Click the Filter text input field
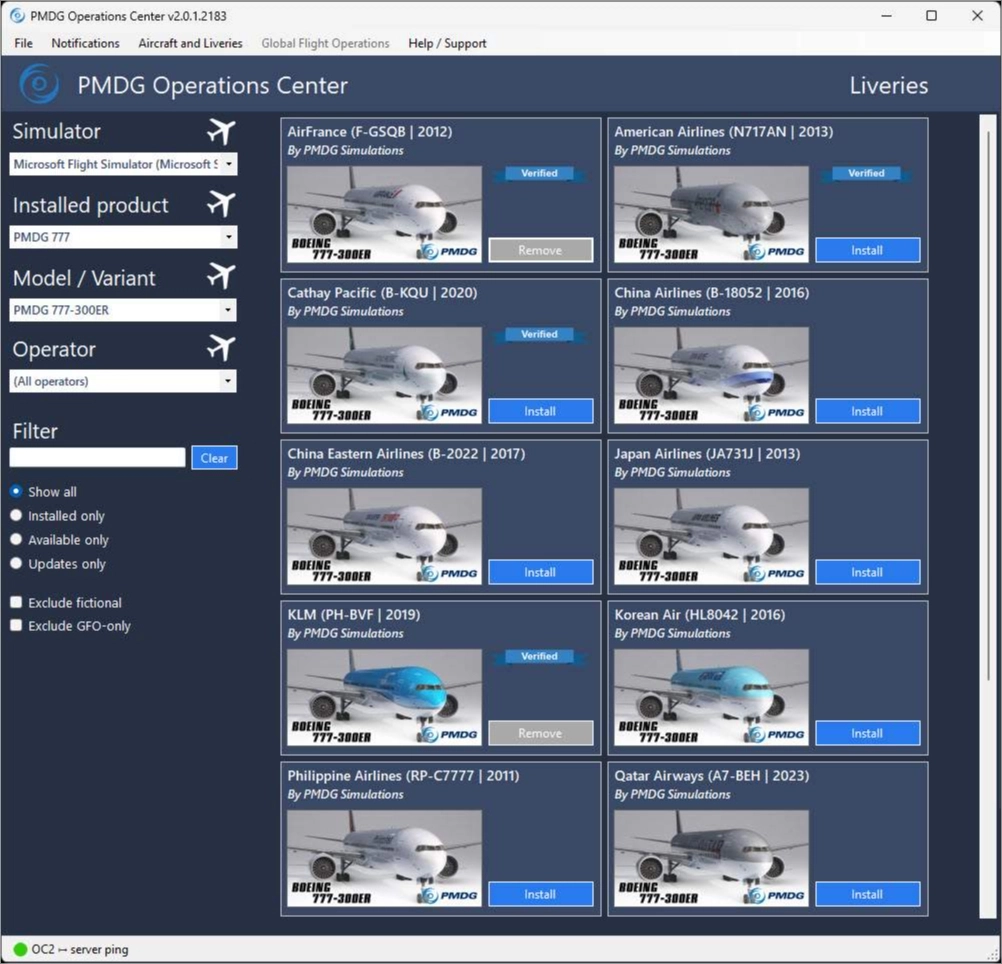Image resolution: width=1002 pixels, height=964 pixels. click(x=97, y=458)
